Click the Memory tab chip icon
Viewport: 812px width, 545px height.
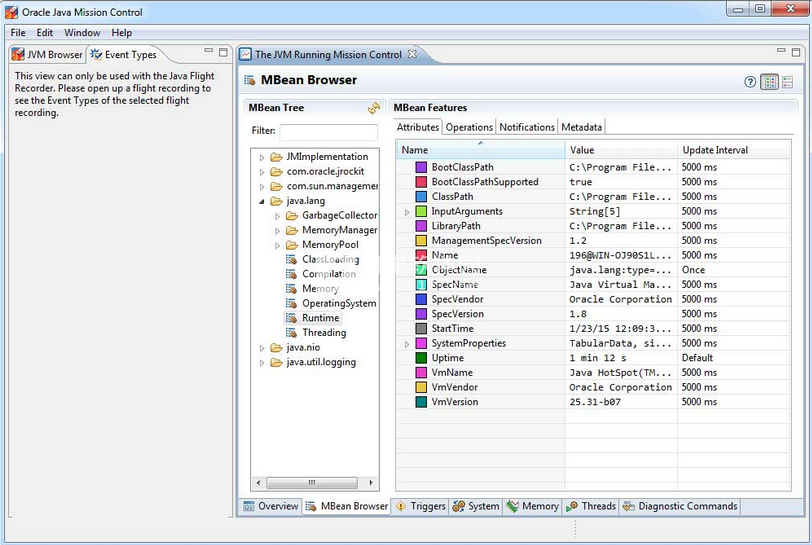(x=512, y=507)
